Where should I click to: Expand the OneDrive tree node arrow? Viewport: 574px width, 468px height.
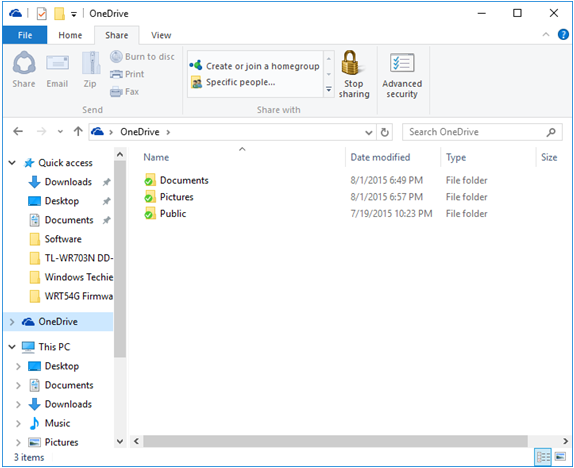(x=12, y=322)
